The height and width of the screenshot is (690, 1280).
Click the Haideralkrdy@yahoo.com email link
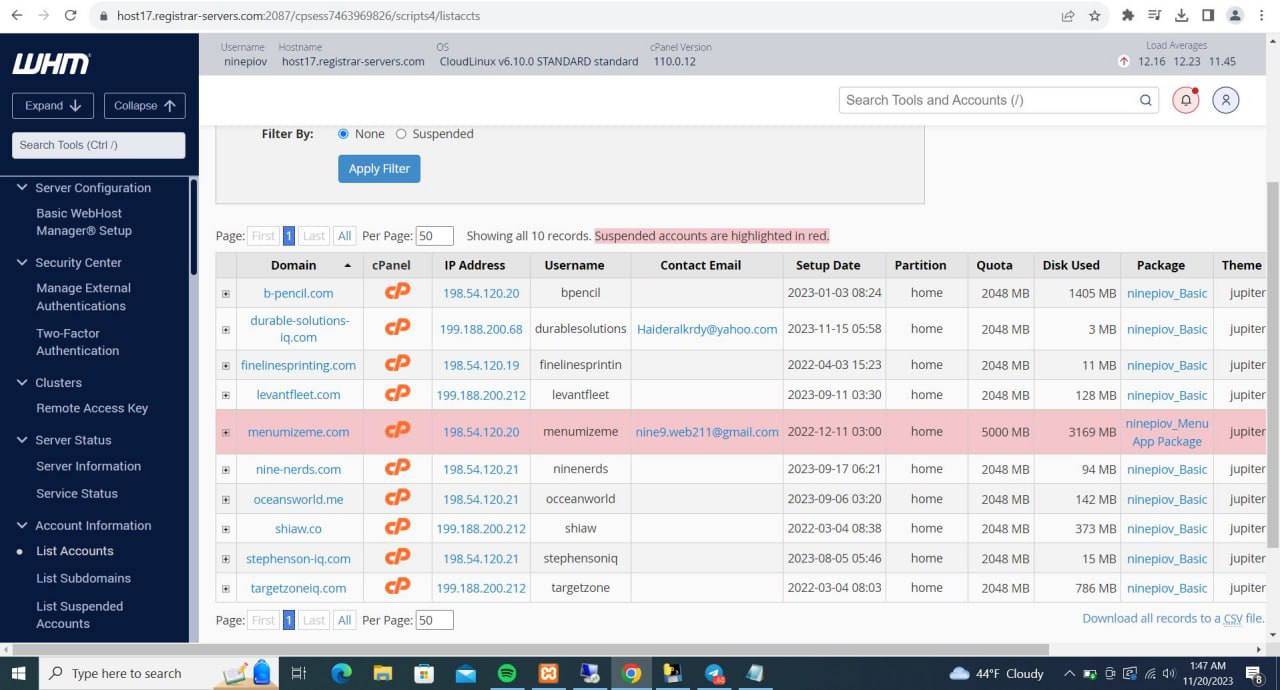click(x=707, y=329)
